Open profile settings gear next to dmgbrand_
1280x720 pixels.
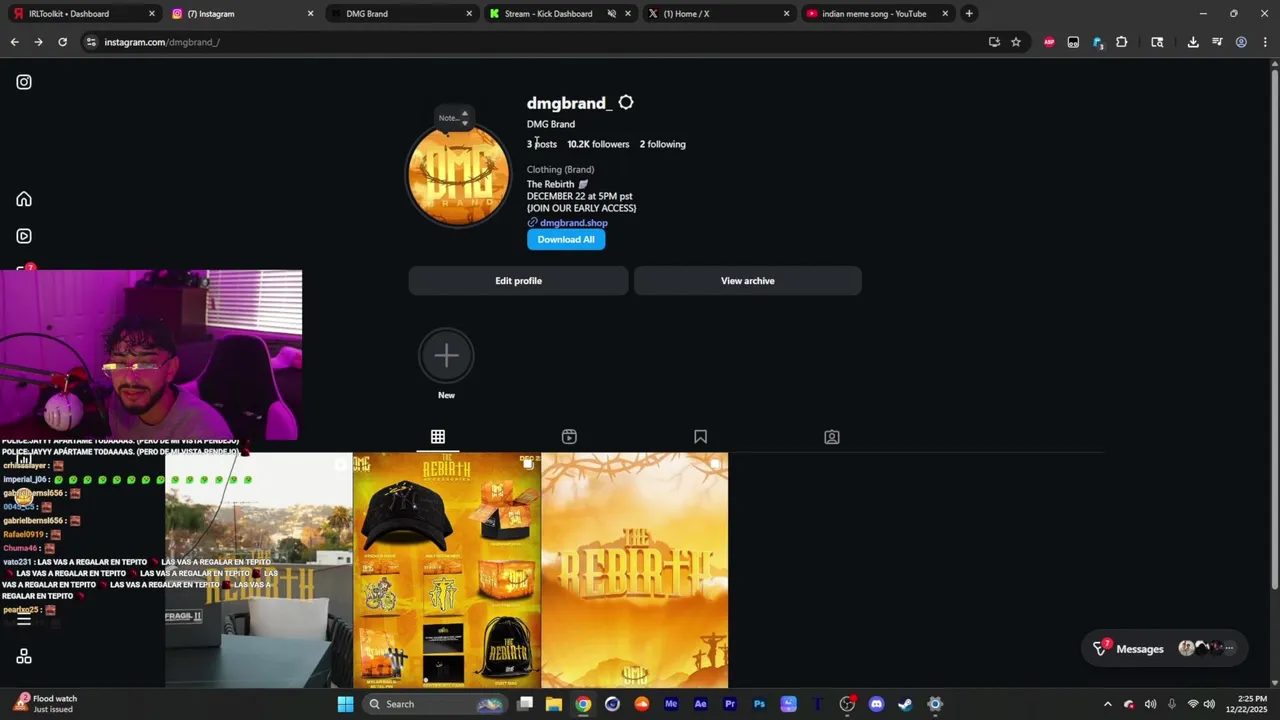[x=626, y=103]
